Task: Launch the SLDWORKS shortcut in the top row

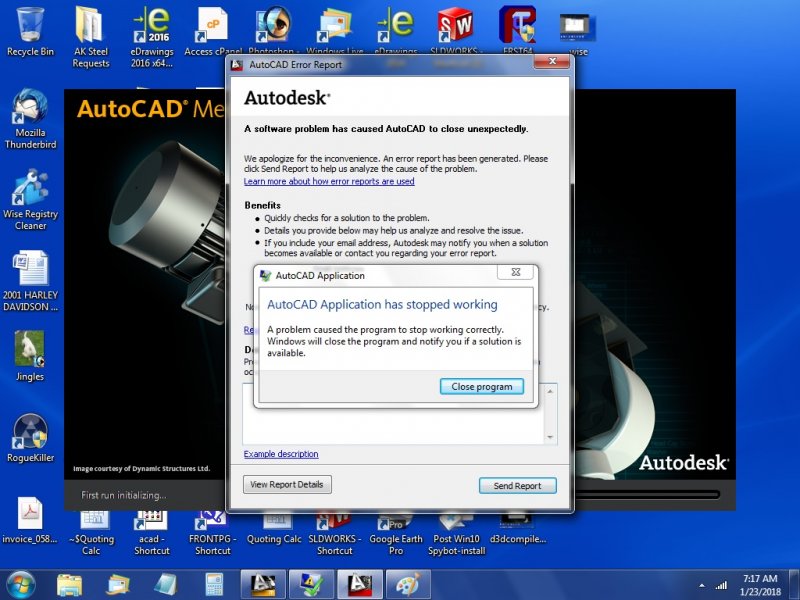Action: 456,31
